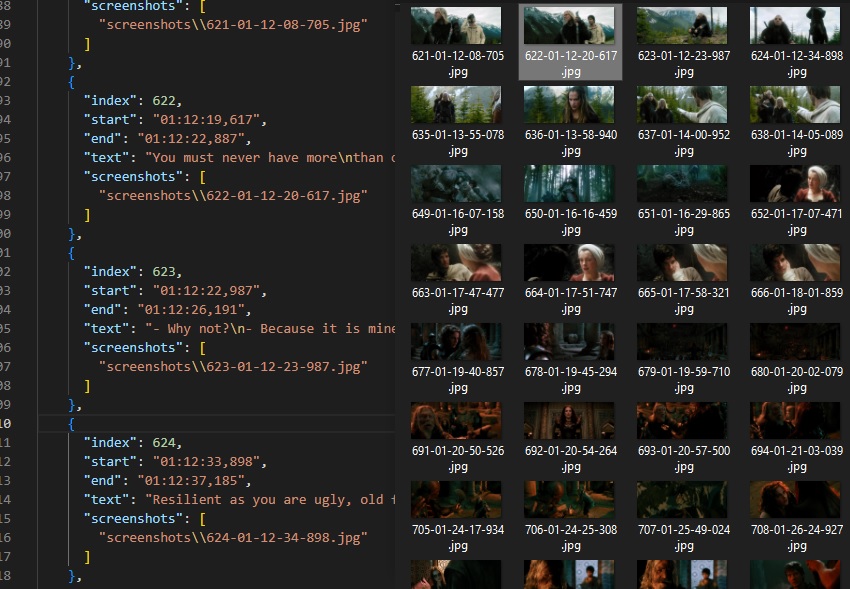Choose the 651-01-16-29-865.jpg image
The image size is (850, 589).
pyautogui.click(x=682, y=184)
